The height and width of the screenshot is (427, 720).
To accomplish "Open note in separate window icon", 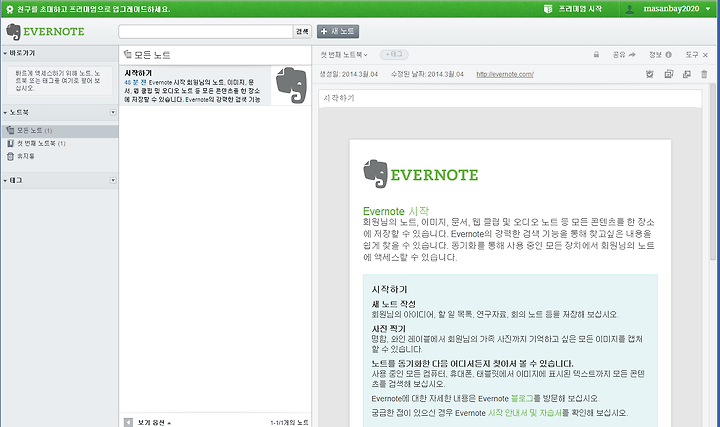I will pyautogui.click(x=687, y=74).
